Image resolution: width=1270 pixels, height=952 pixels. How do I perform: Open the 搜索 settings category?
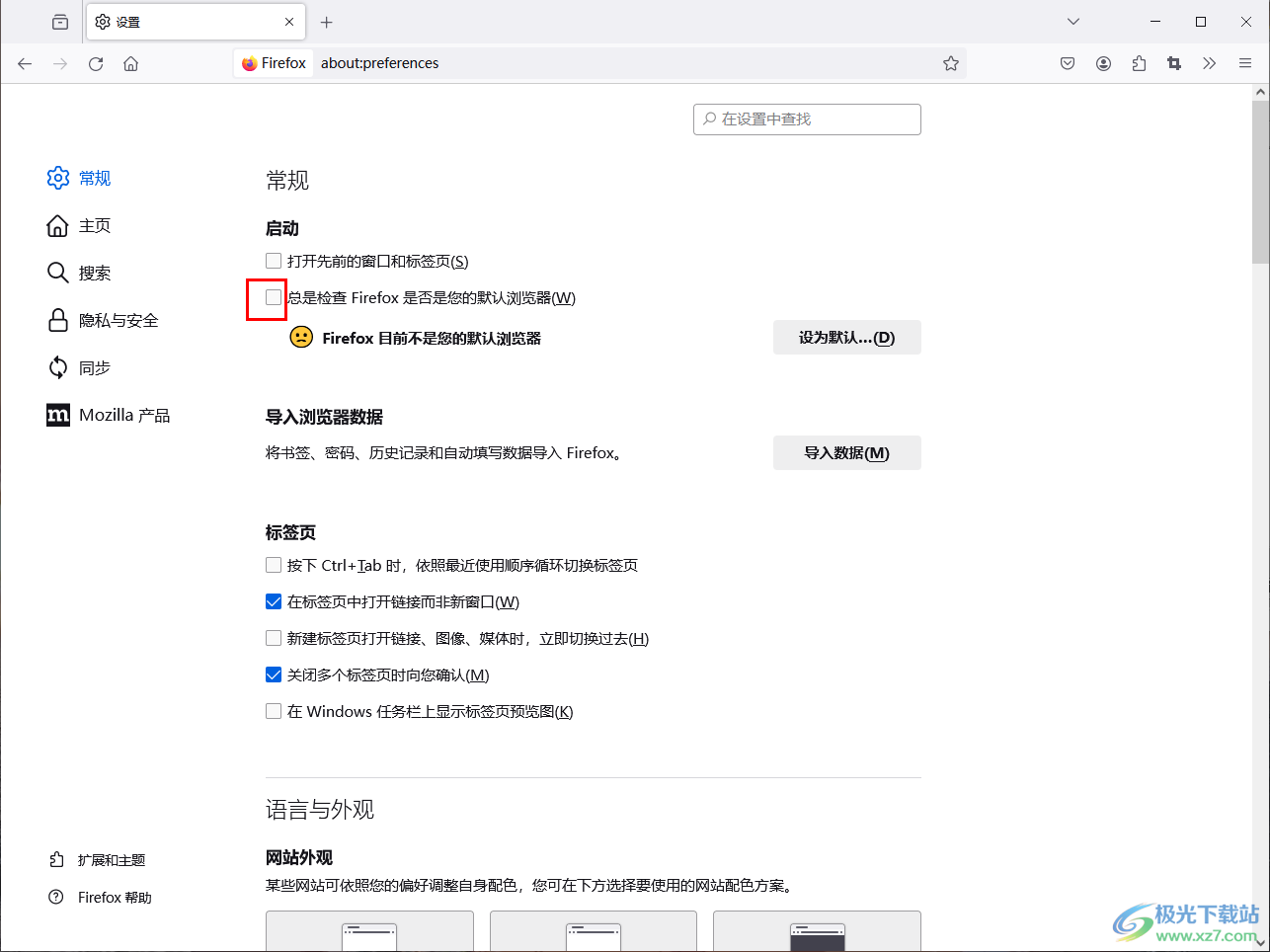tap(79, 273)
